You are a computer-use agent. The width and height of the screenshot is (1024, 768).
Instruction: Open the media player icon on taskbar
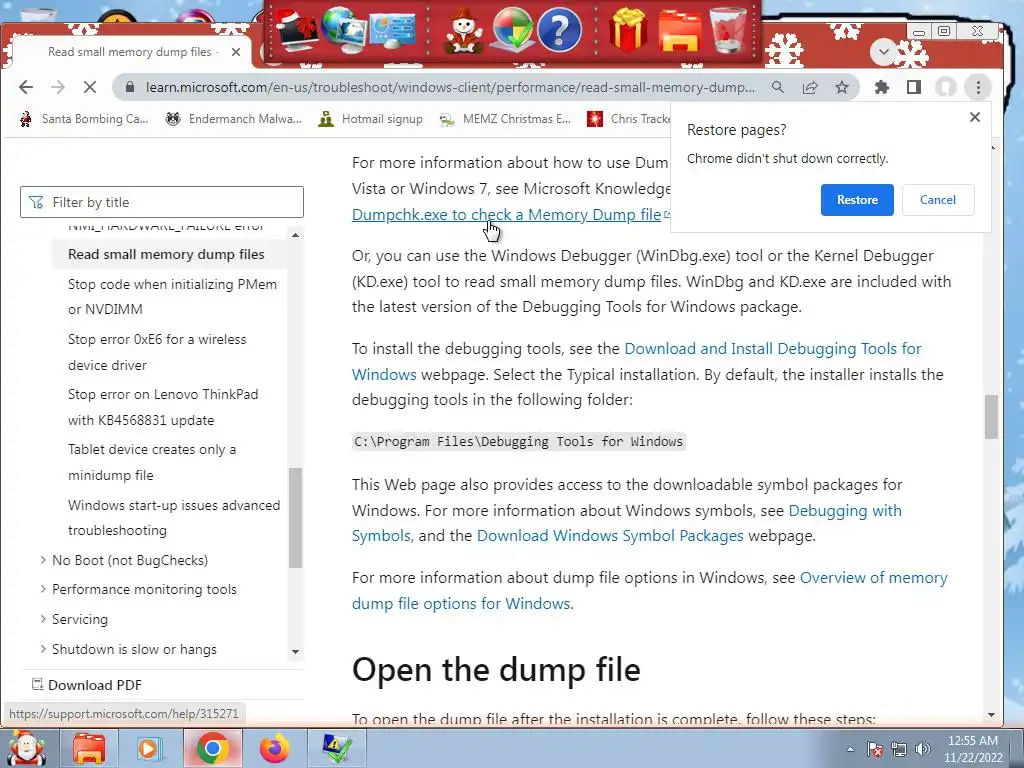click(148, 748)
